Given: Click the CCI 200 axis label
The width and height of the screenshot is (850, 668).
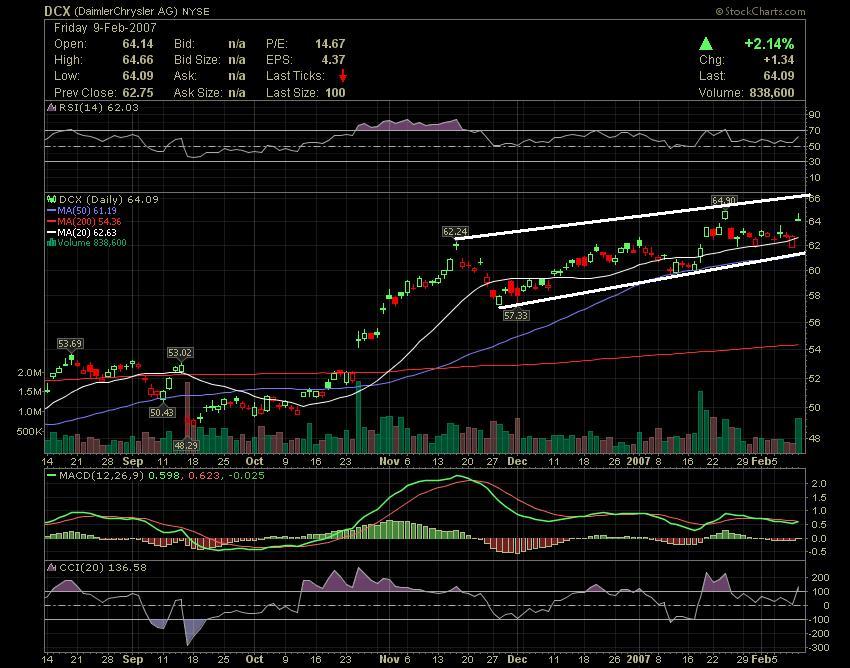Looking at the screenshot, I should click(820, 578).
